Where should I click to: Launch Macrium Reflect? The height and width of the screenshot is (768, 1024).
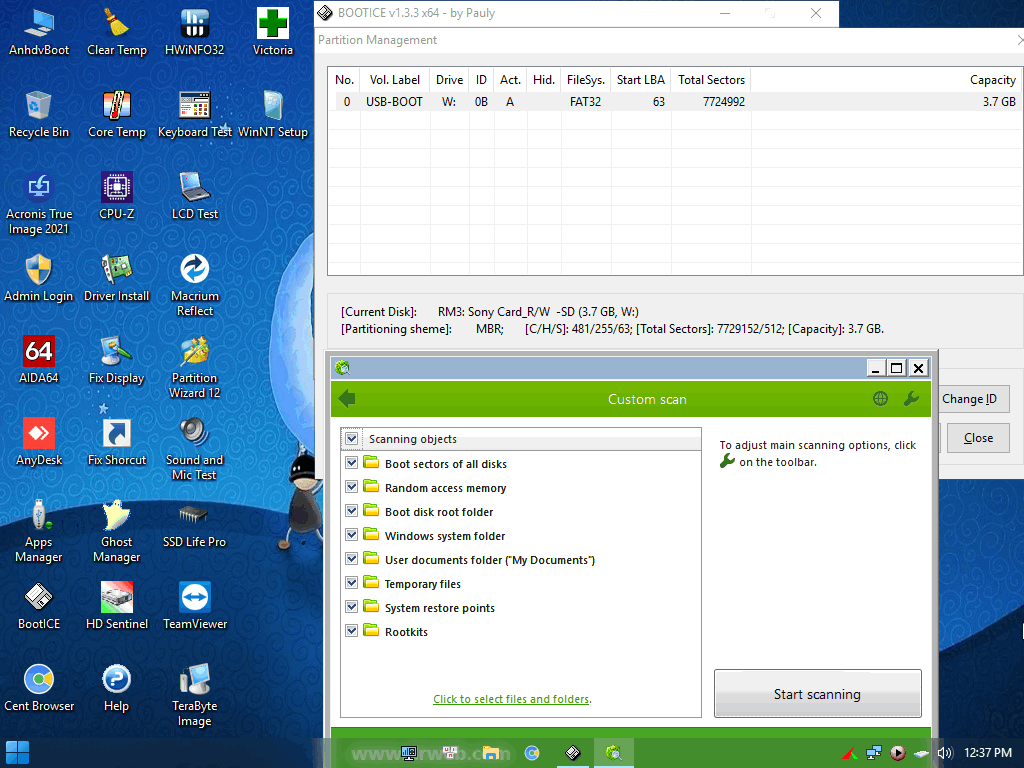[x=195, y=286]
